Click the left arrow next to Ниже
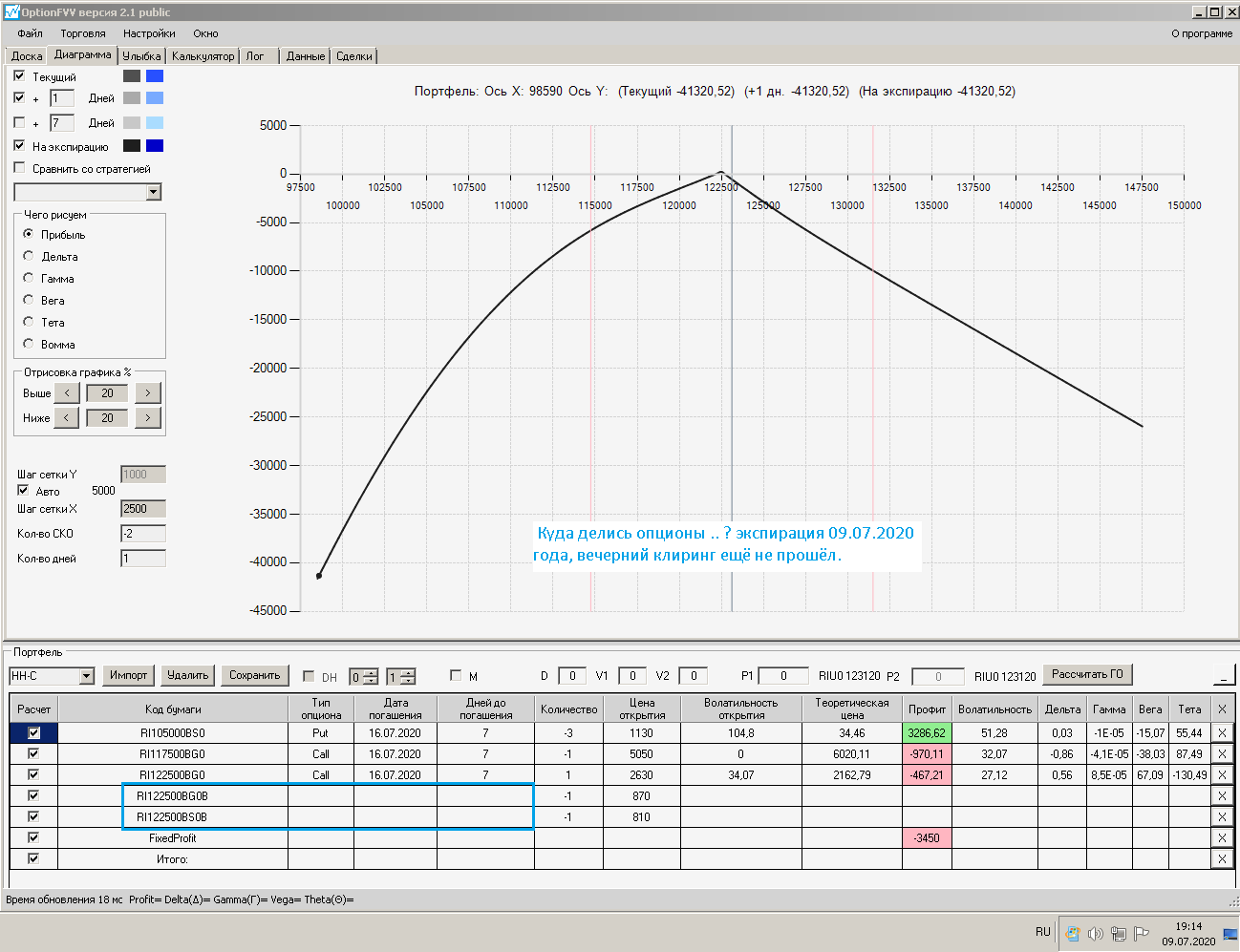1240x952 pixels. [x=66, y=418]
